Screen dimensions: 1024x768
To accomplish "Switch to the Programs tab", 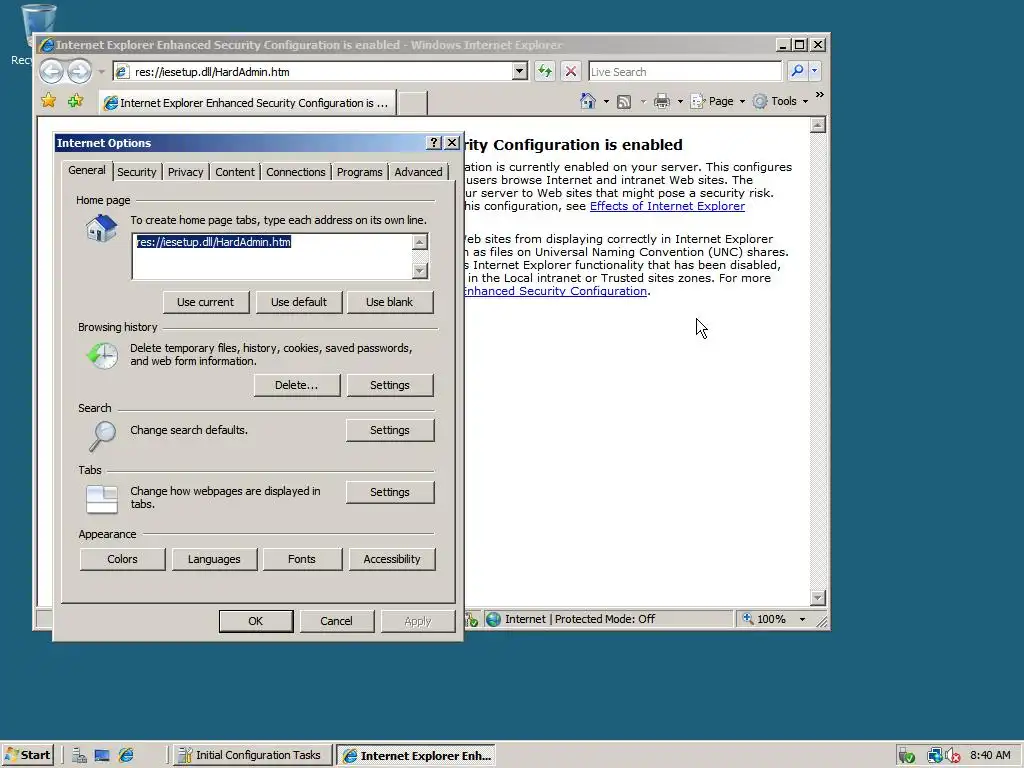I will point(360,172).
